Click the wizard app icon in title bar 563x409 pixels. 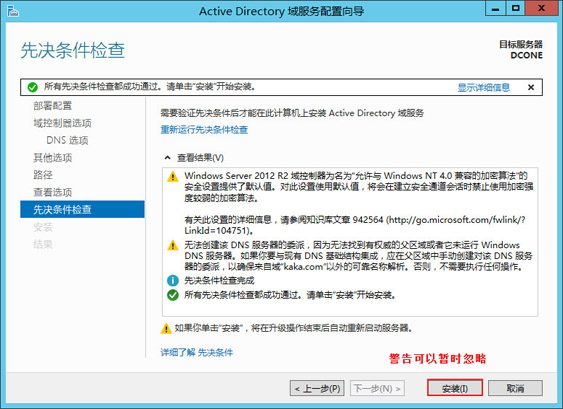(x=13, y=11)
